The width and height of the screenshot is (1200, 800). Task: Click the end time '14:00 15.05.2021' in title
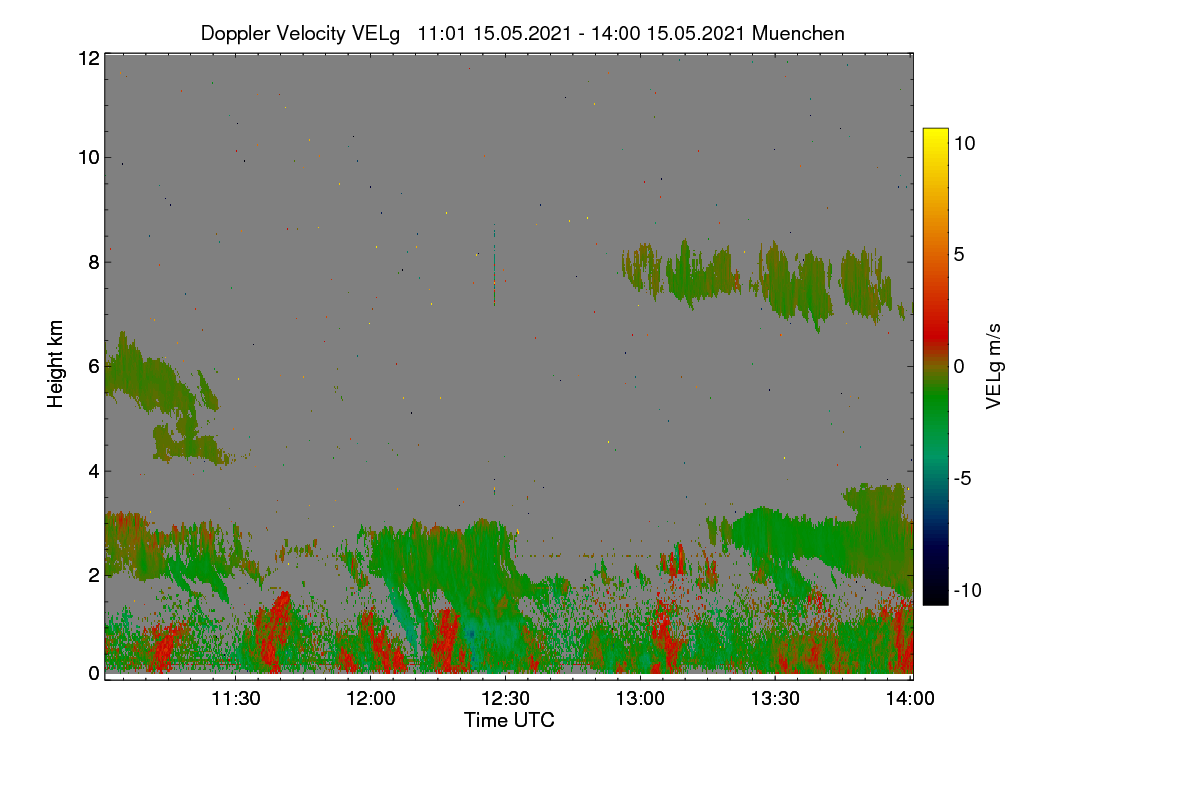pos(666,33)
